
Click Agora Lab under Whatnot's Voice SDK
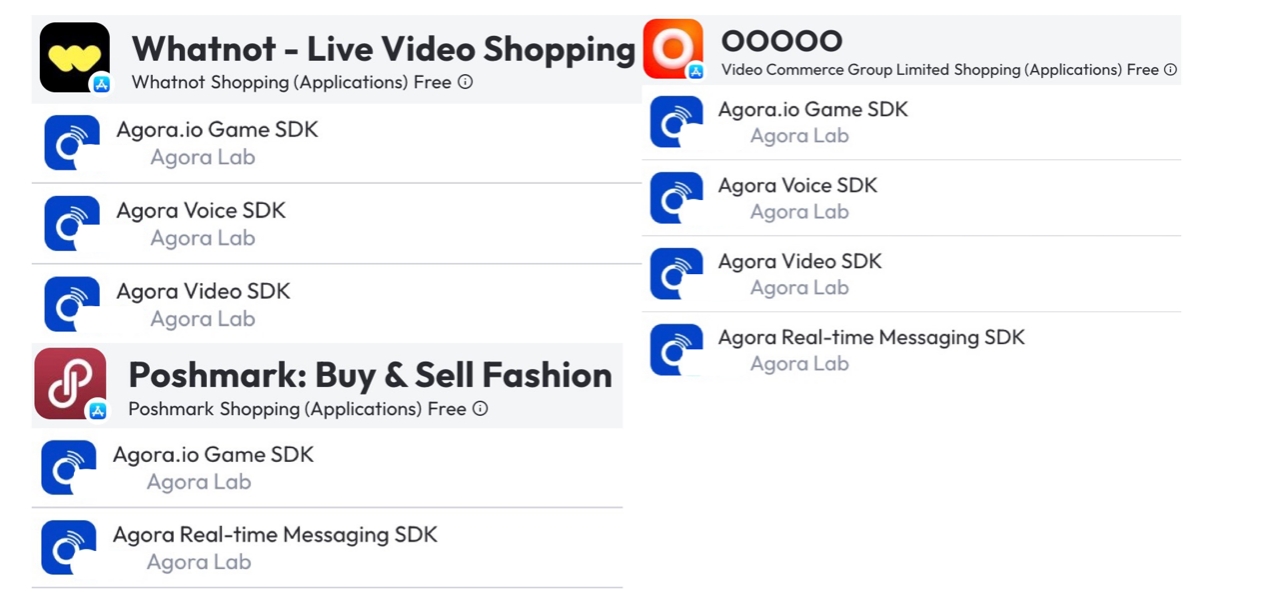pyautogui.click(x=203, y=238)
